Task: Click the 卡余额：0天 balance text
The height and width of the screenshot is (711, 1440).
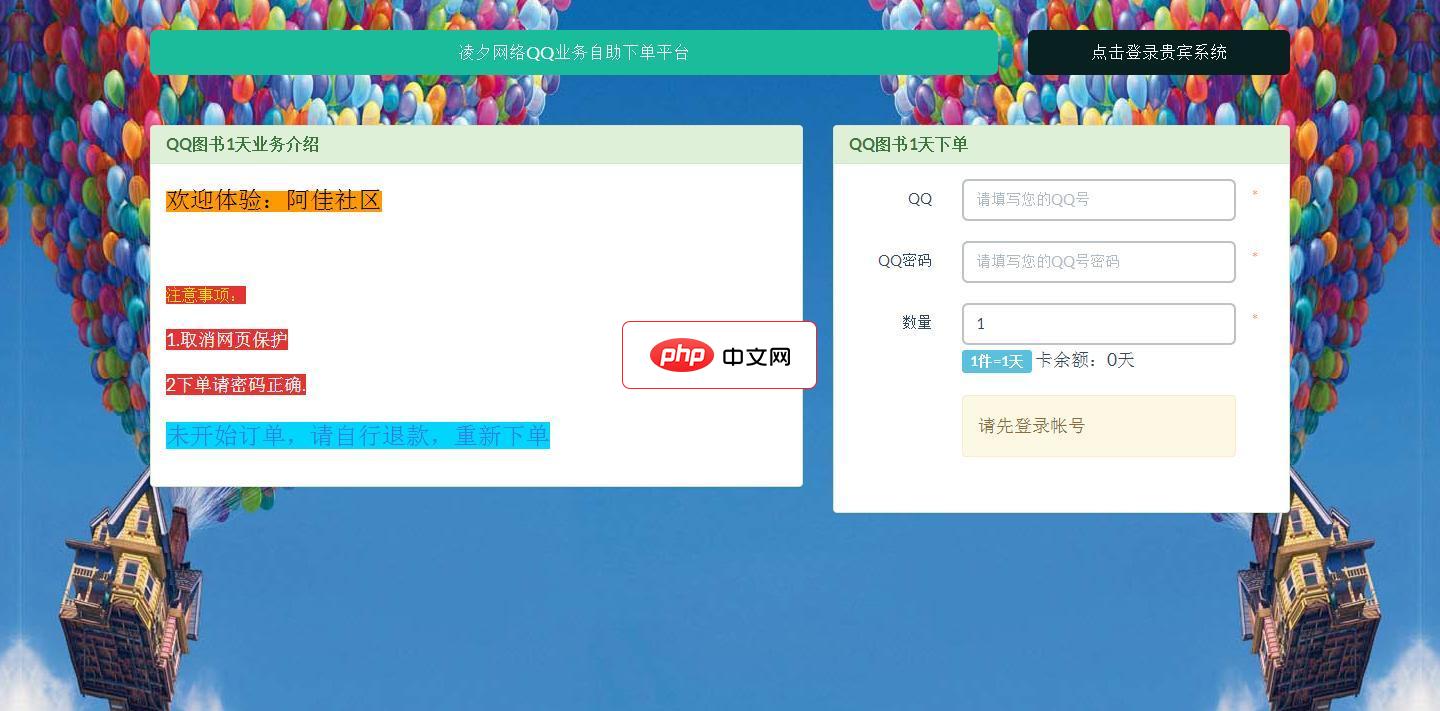Action: click(x=1085, y=360)
